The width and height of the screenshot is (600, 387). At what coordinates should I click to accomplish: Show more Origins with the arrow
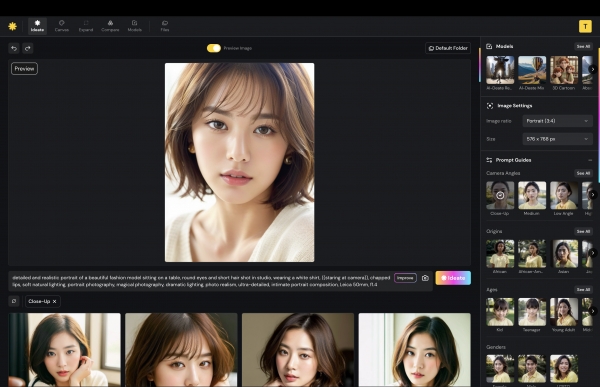pyautogui.click(x=593, y=253)
